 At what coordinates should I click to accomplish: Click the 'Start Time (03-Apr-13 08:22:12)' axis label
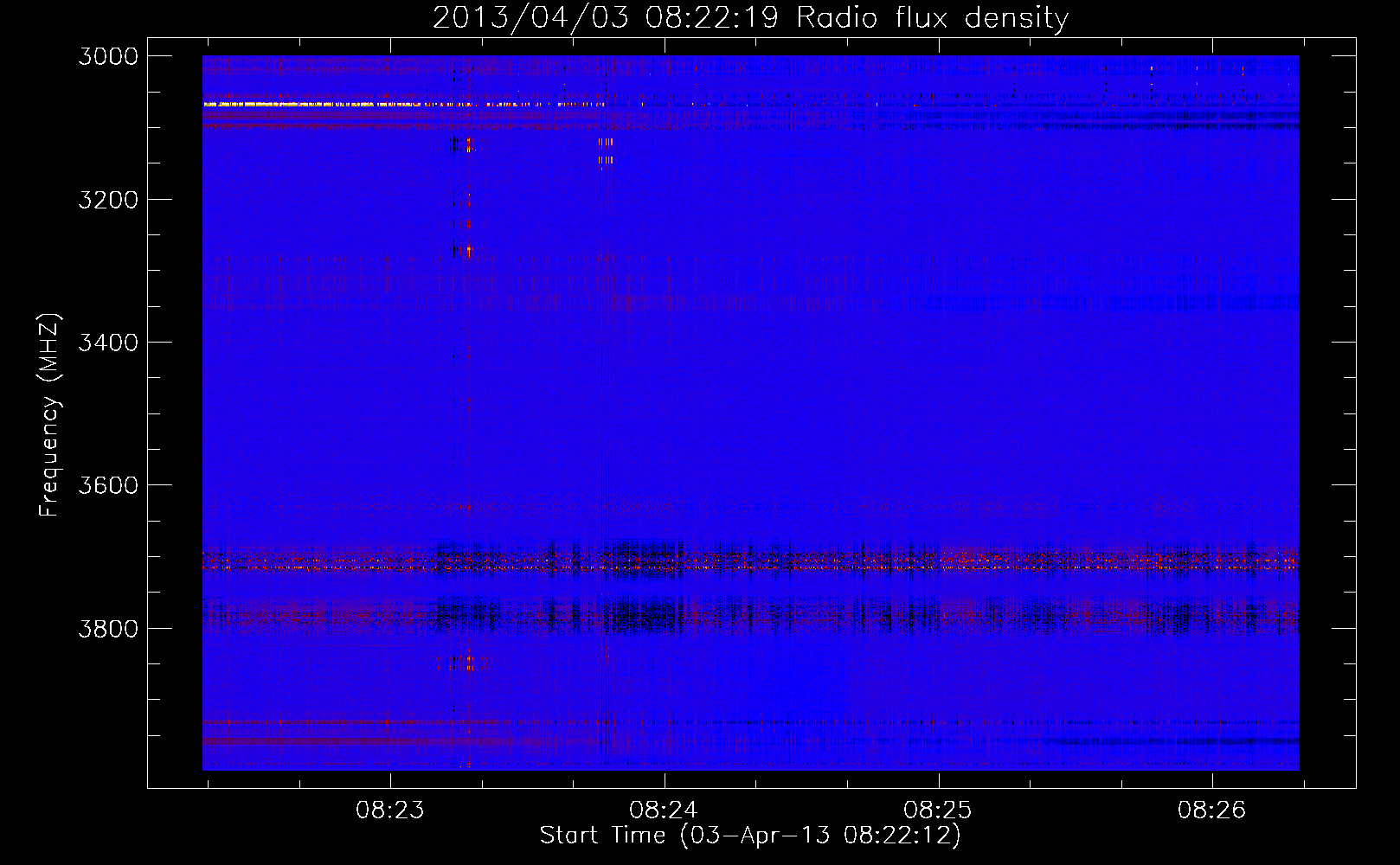coord(750,836)
